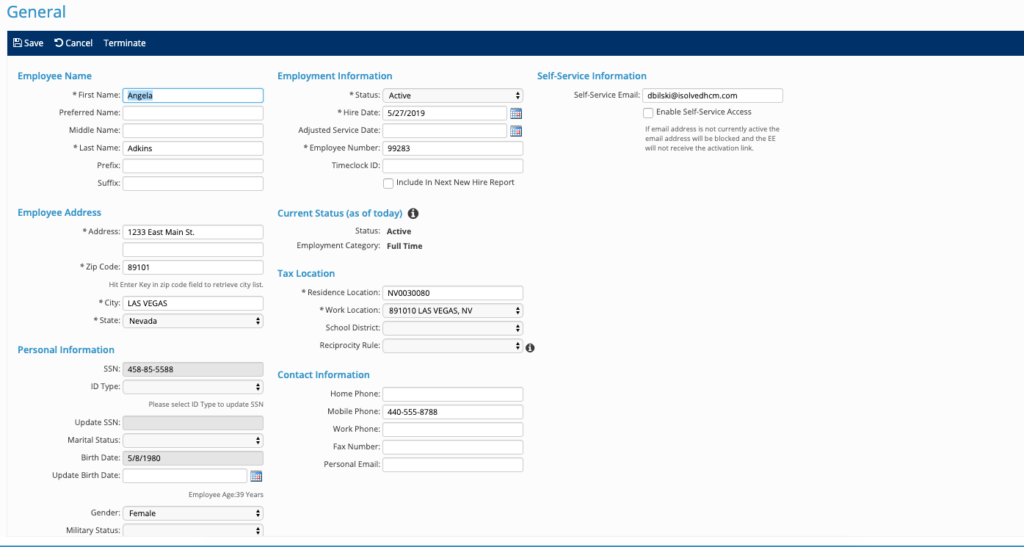
Task: Click the Birth Date field 5/8/1980
Action: point(193,458)
